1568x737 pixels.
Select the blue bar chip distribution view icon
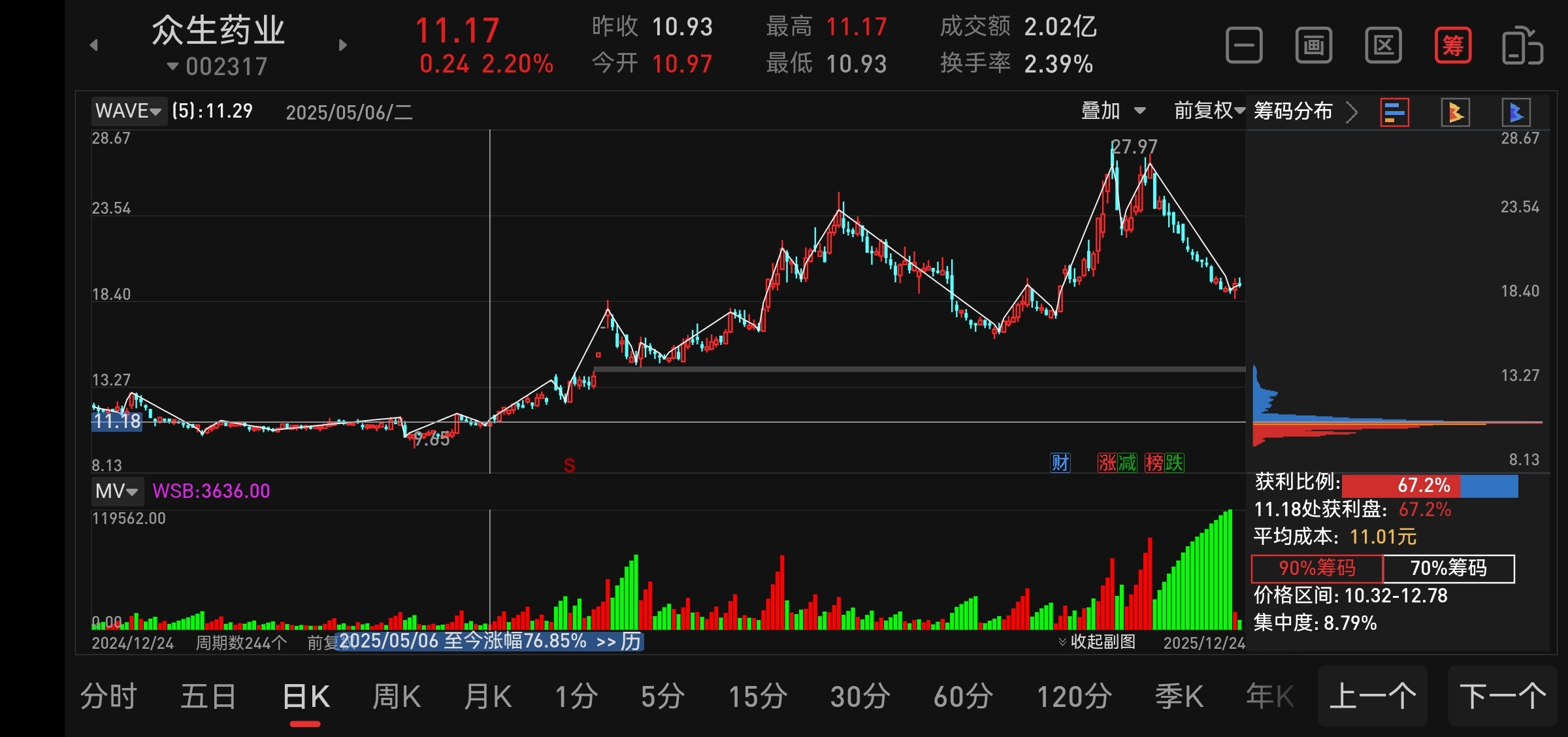click(1394, 112)
